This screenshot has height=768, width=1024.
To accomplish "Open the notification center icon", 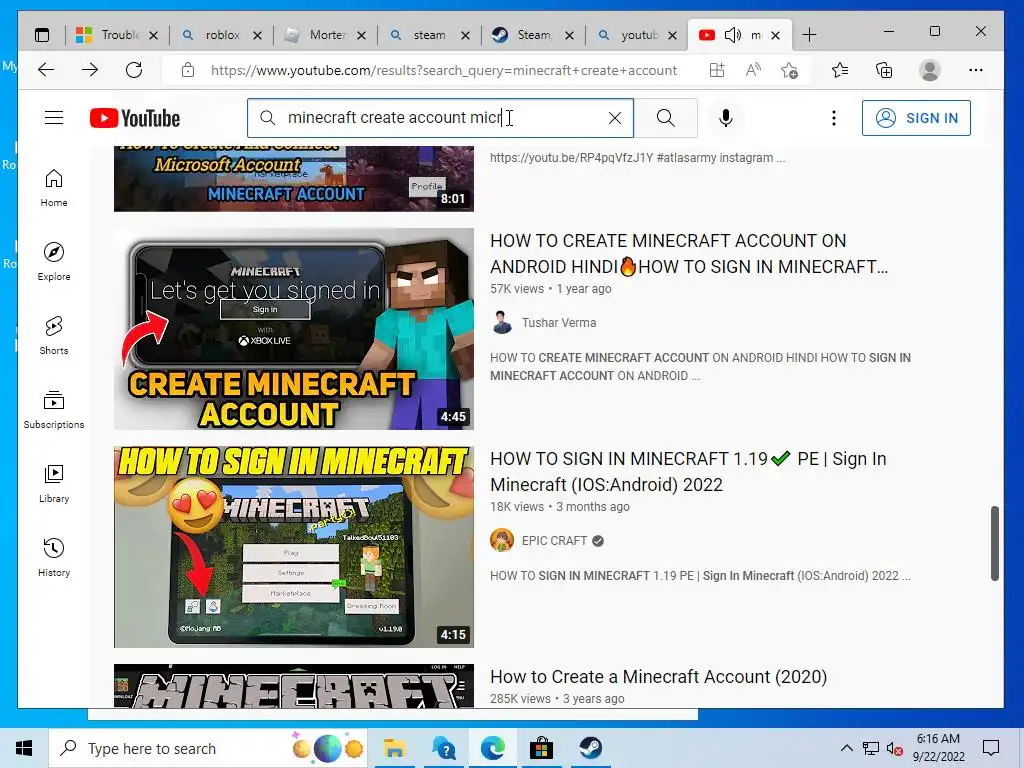I will pos(991,748).
